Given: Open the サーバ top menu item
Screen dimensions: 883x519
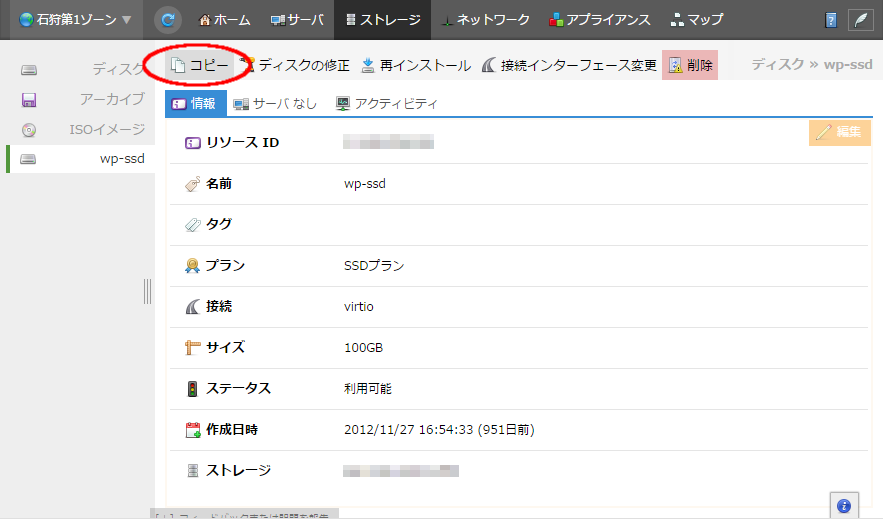Looking at the screenshot, I should click(297, 20).
